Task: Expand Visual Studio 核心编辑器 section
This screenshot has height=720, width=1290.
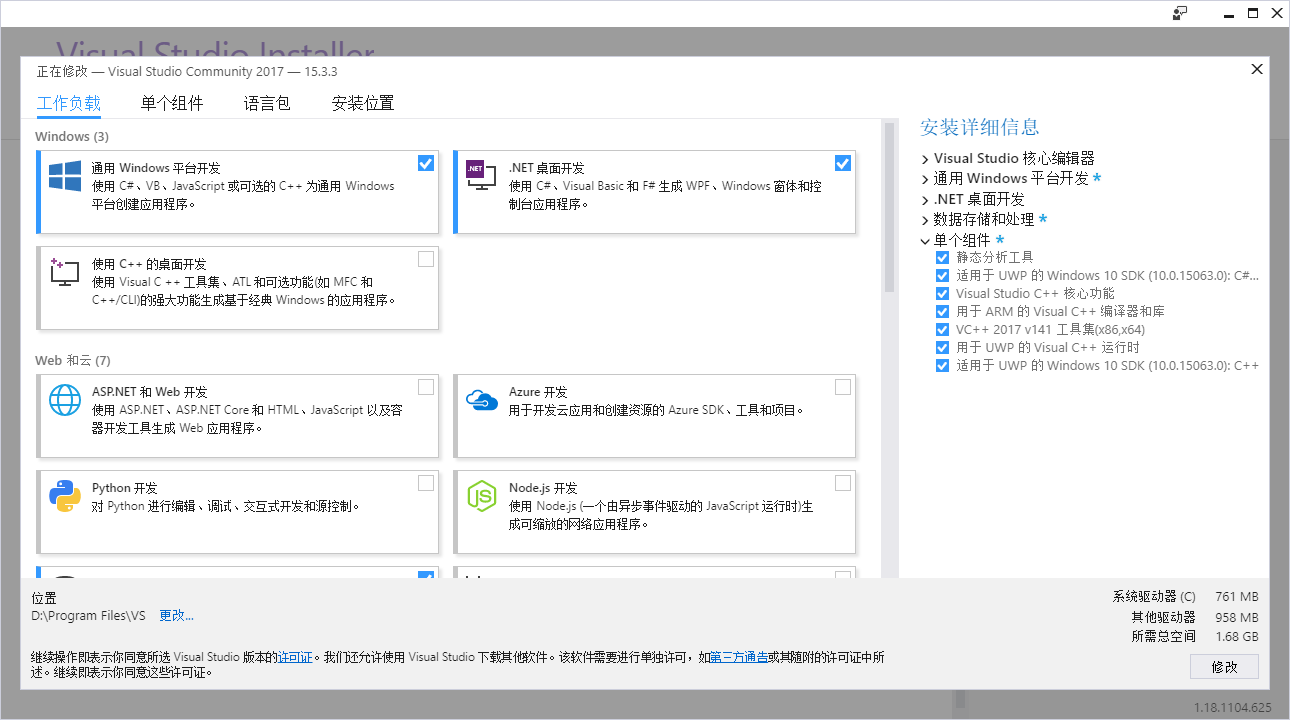Action: [925, 159]
